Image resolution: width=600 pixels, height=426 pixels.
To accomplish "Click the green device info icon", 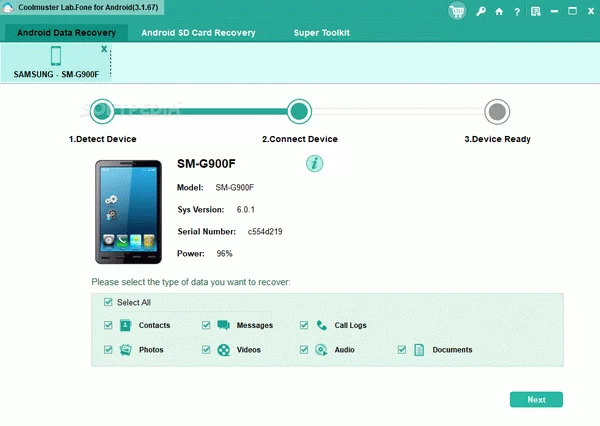I will point(314,163).
